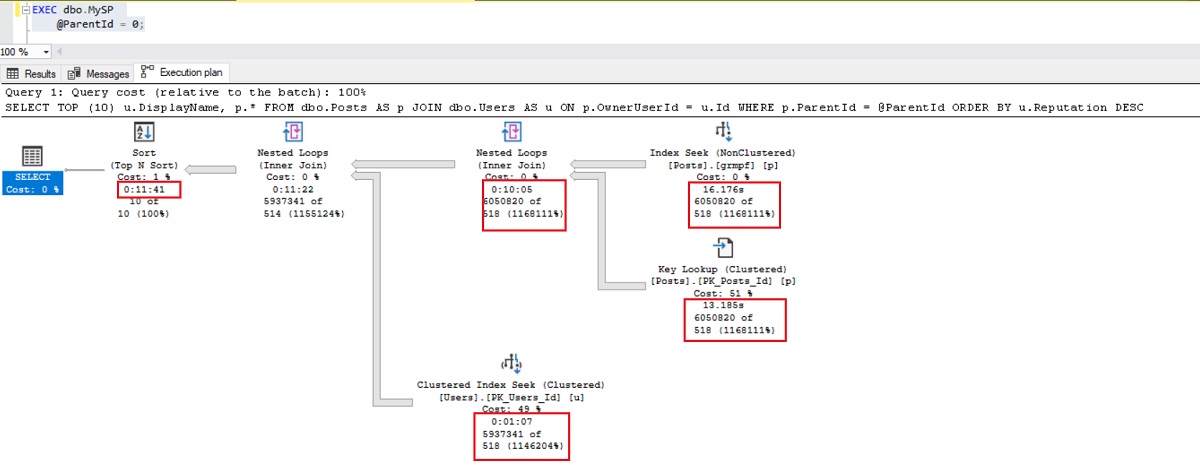Open the 100 % zoom dropdown
Image resolution: width=1200 pixels, height=471 pixels.
[47, 51]
